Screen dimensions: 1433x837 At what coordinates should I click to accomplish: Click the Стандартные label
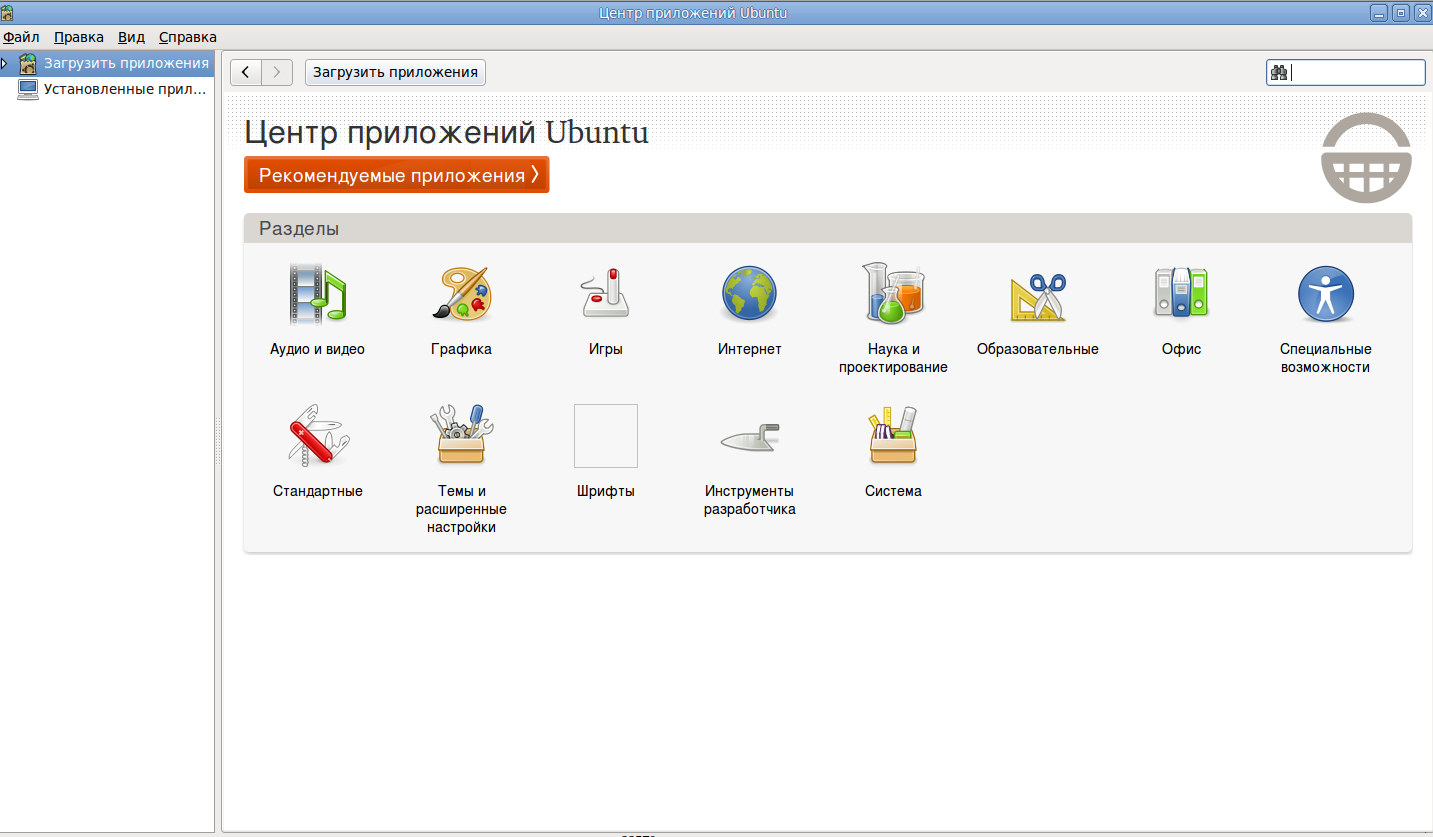click(318, 491)
